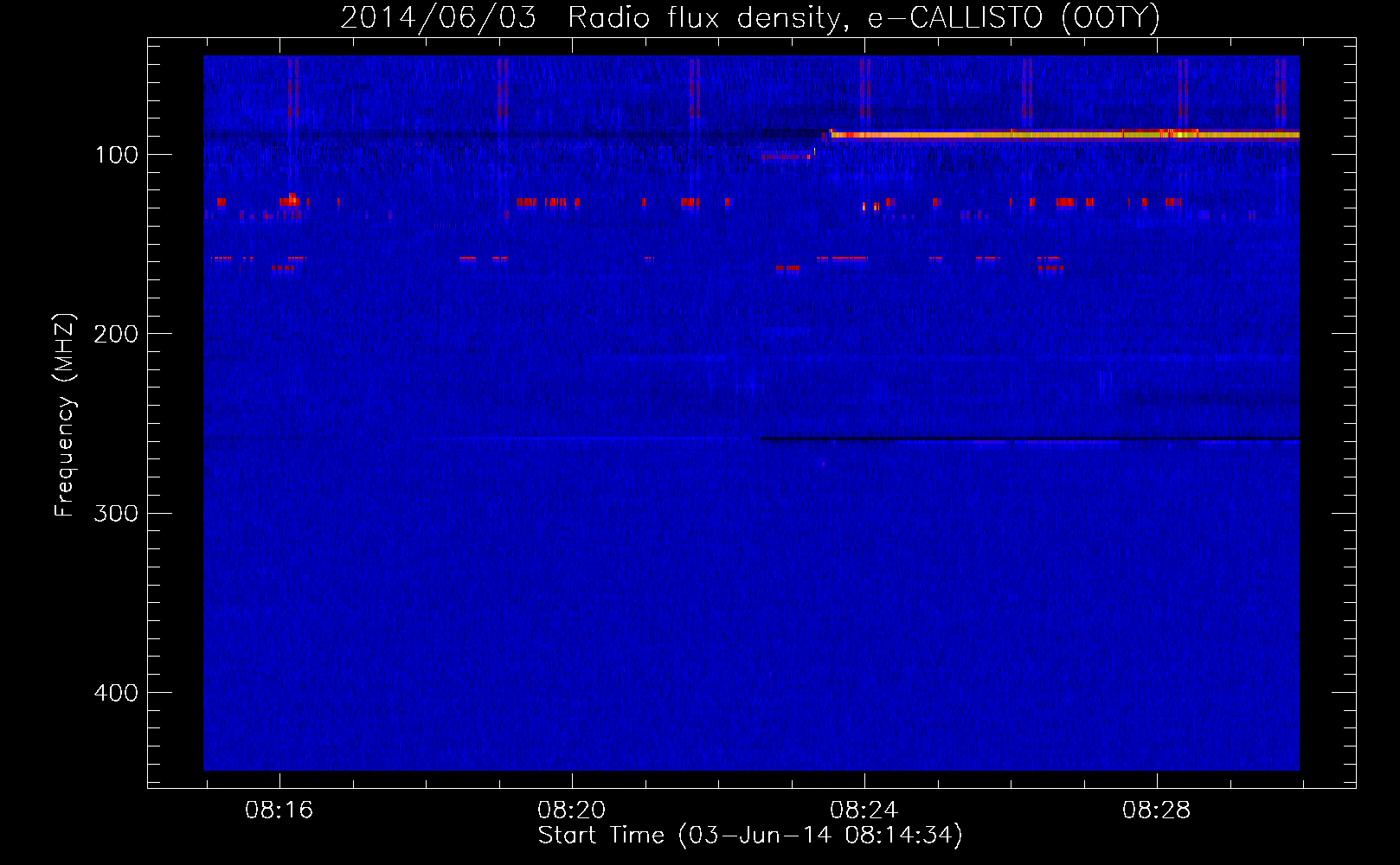Click the 'Start Time (03-Jun-14 08:14:34)' label
Screen dimensions: 1400x865
(750, 836)
